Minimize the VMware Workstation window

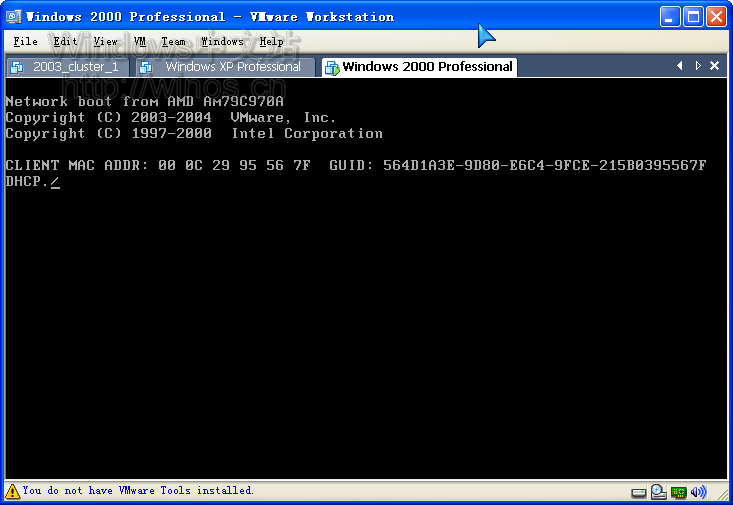tap(670, 17)
